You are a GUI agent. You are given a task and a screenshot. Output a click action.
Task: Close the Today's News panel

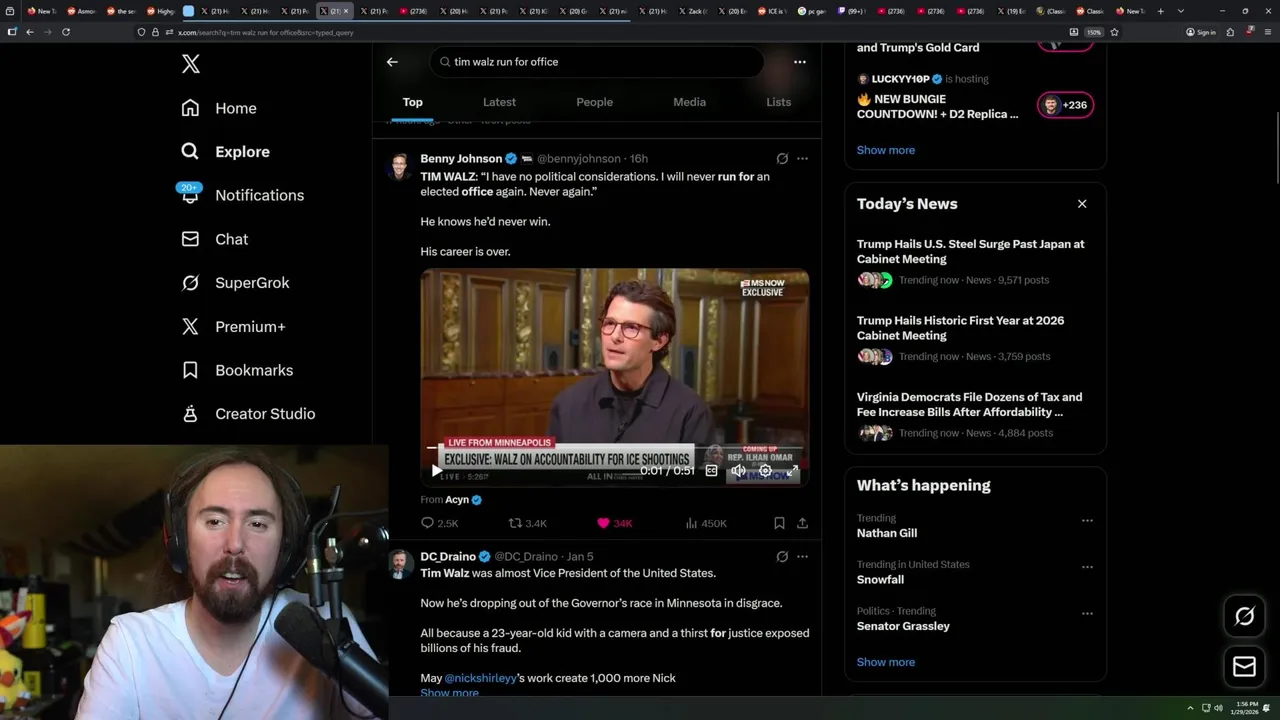pyautogui.click(x=1081, y=204)
